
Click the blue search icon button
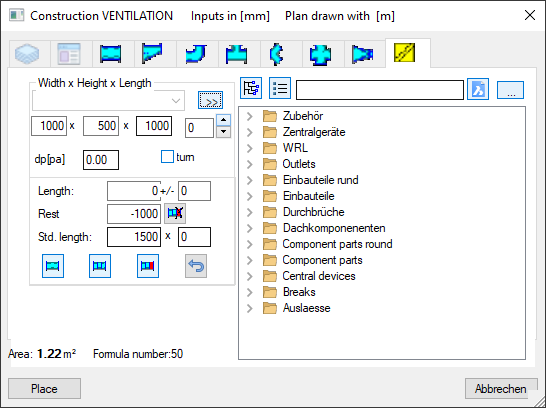point(478,89)
